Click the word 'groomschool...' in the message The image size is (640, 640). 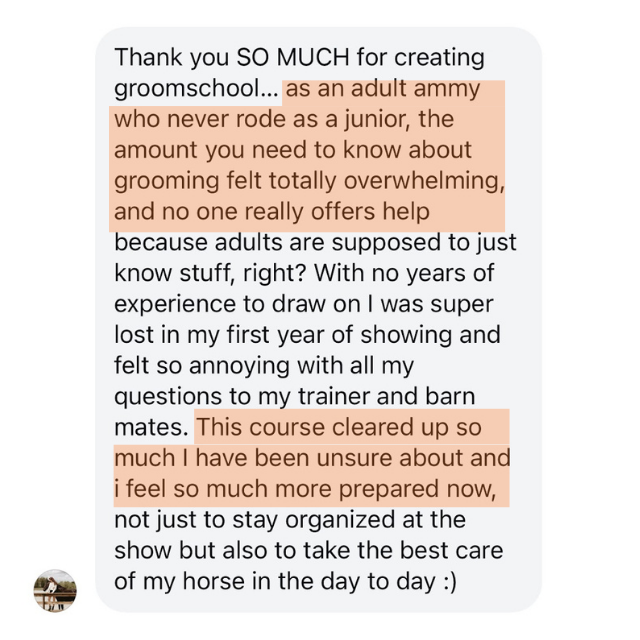(196, 89)
